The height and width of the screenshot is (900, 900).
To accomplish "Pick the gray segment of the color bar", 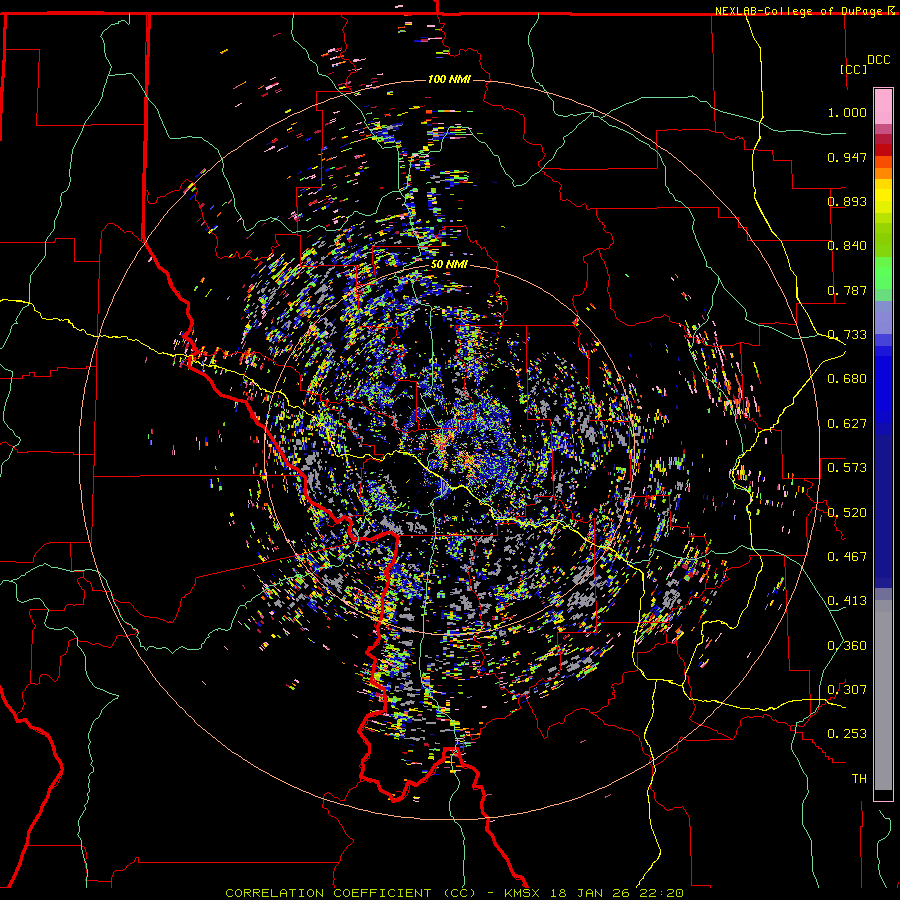I will [x=883, y=695].
